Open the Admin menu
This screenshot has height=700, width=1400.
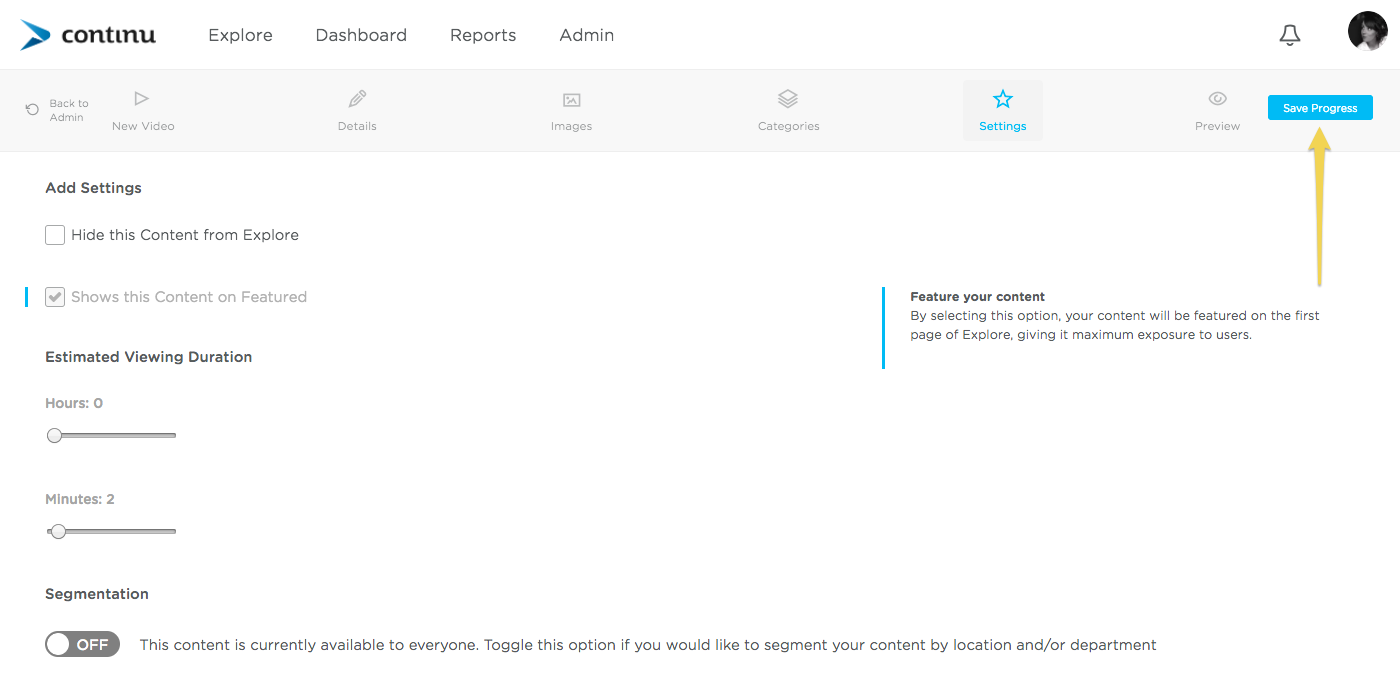(587, 35)
